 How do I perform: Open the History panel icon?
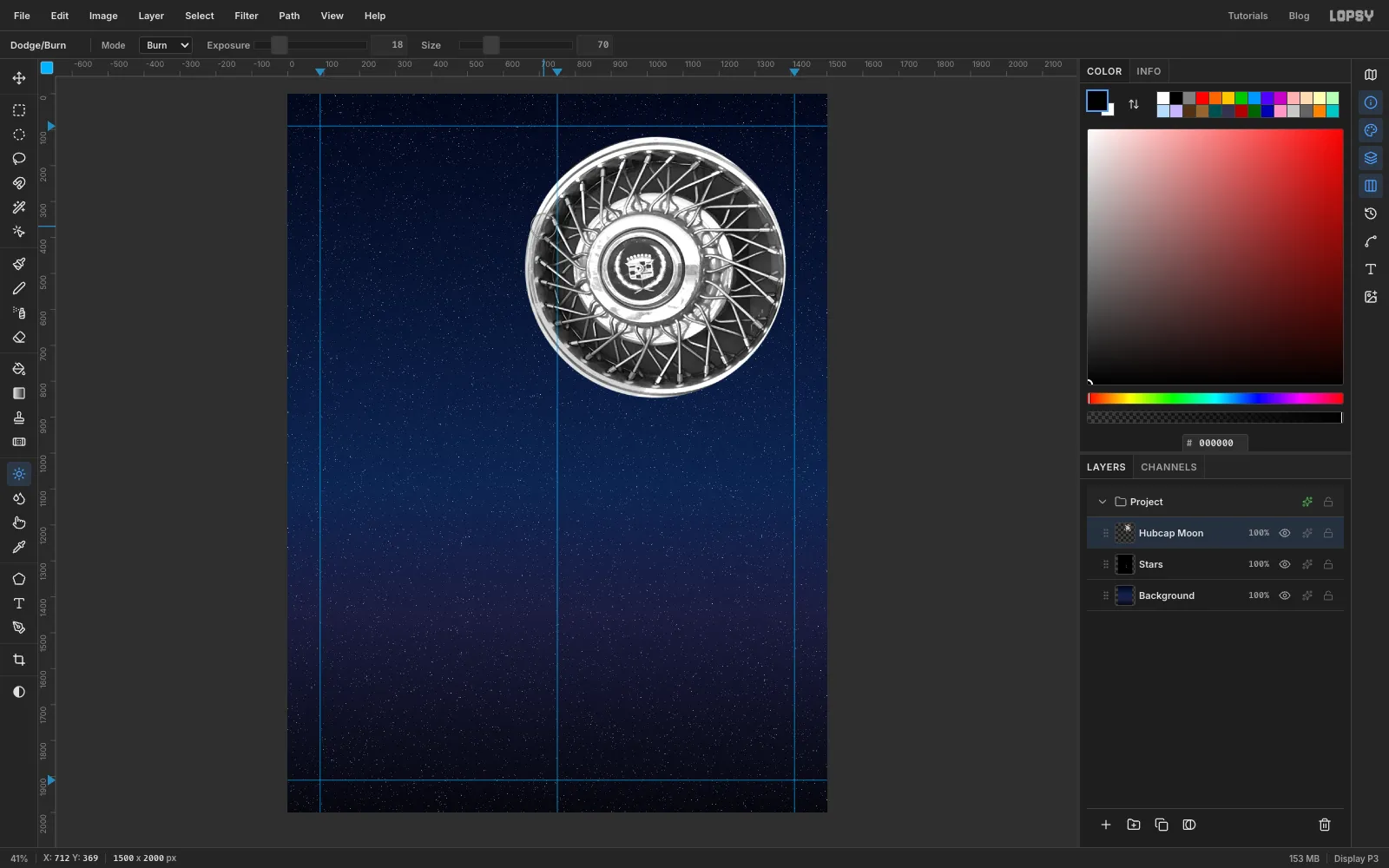pyautogui.click(x=1371, y=214)
